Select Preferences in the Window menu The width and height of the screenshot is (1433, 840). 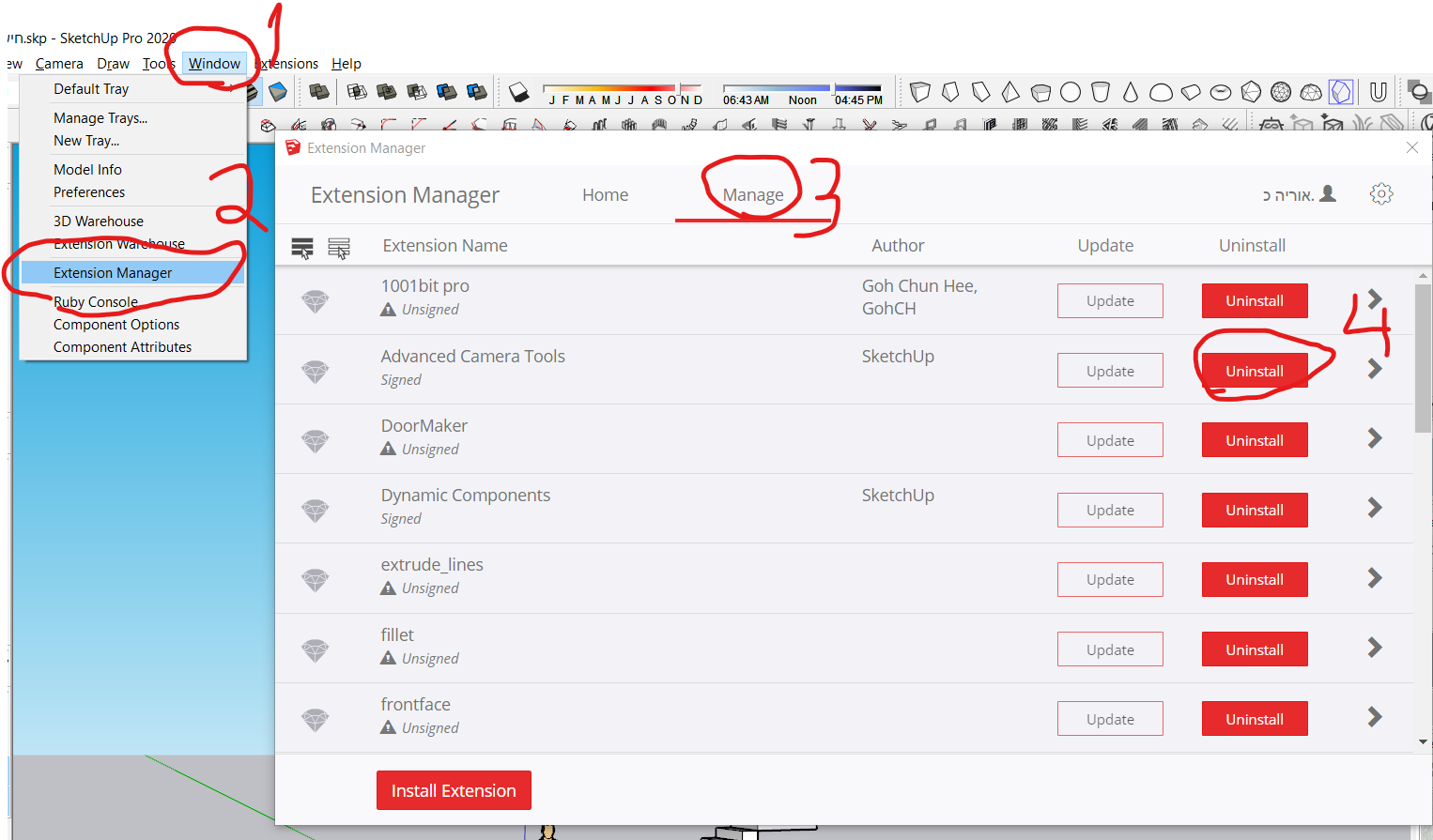tap(89, 192)
